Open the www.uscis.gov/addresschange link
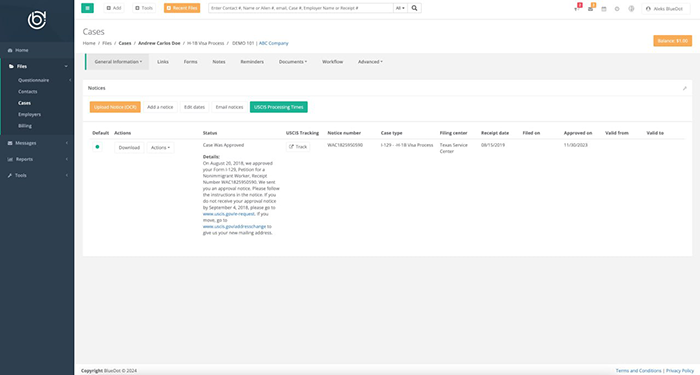 click(234, 226)
